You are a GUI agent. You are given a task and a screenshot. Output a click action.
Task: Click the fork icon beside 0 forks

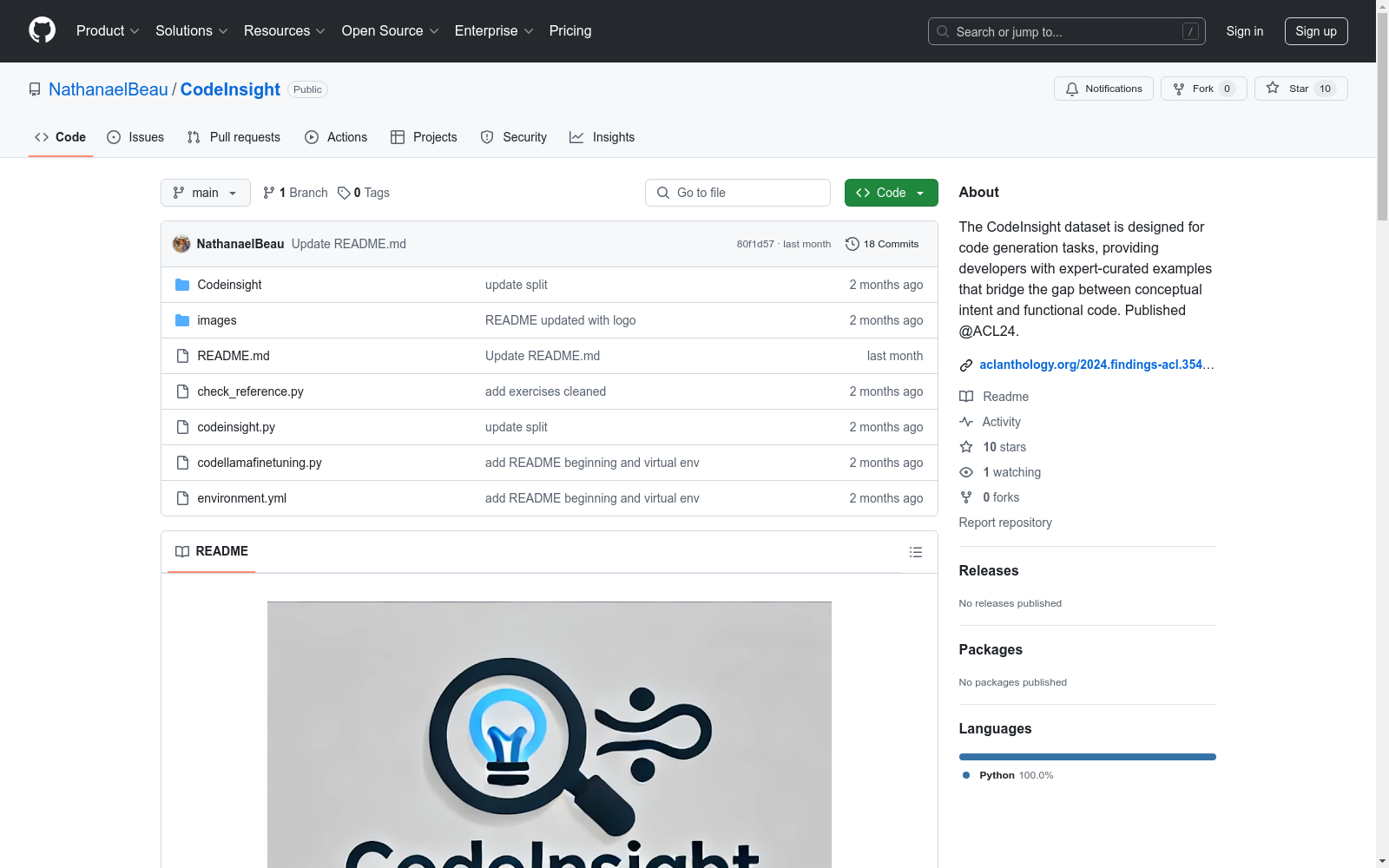966,497
